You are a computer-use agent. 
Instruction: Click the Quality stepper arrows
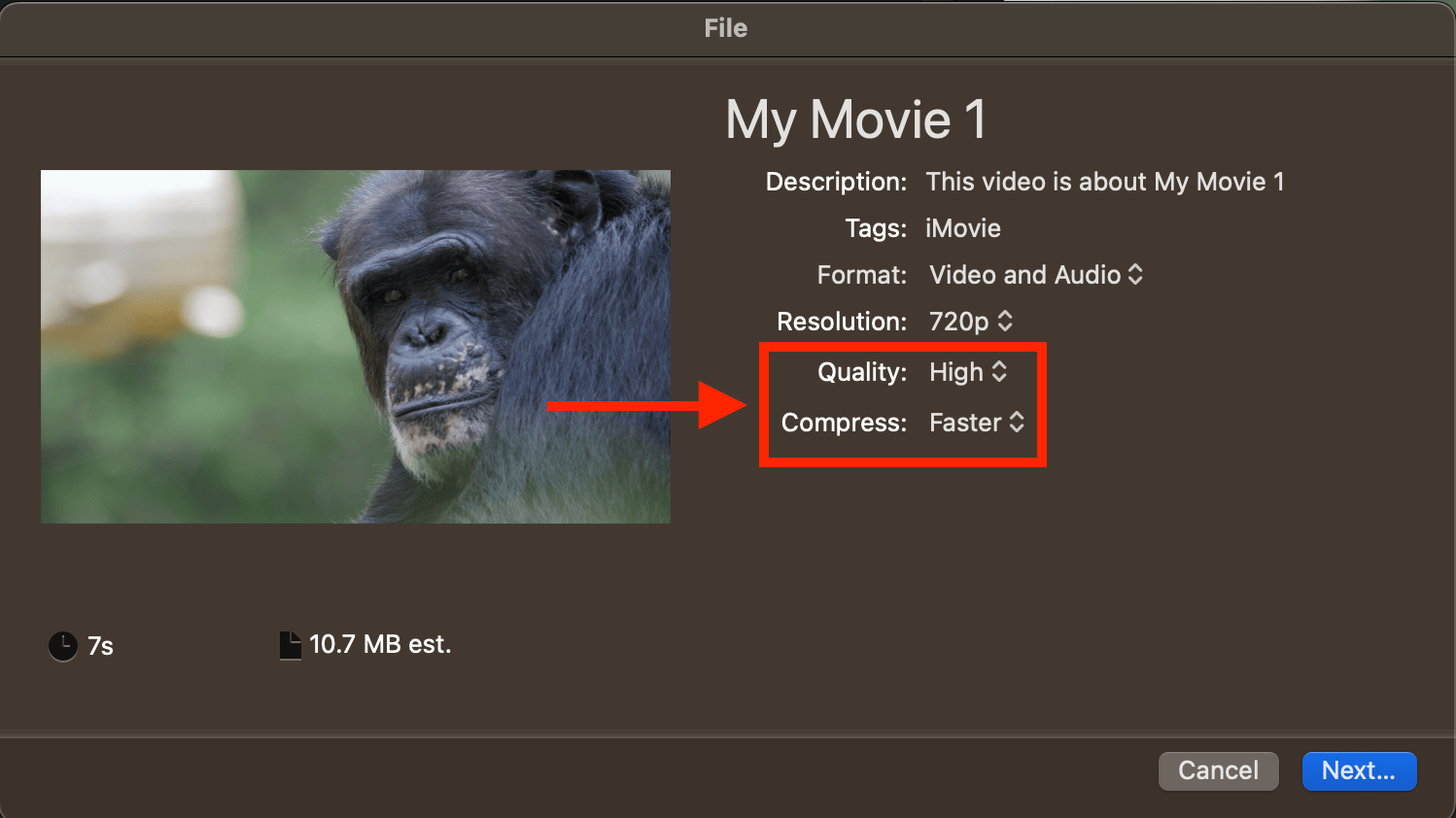[x=1000, y=372]
